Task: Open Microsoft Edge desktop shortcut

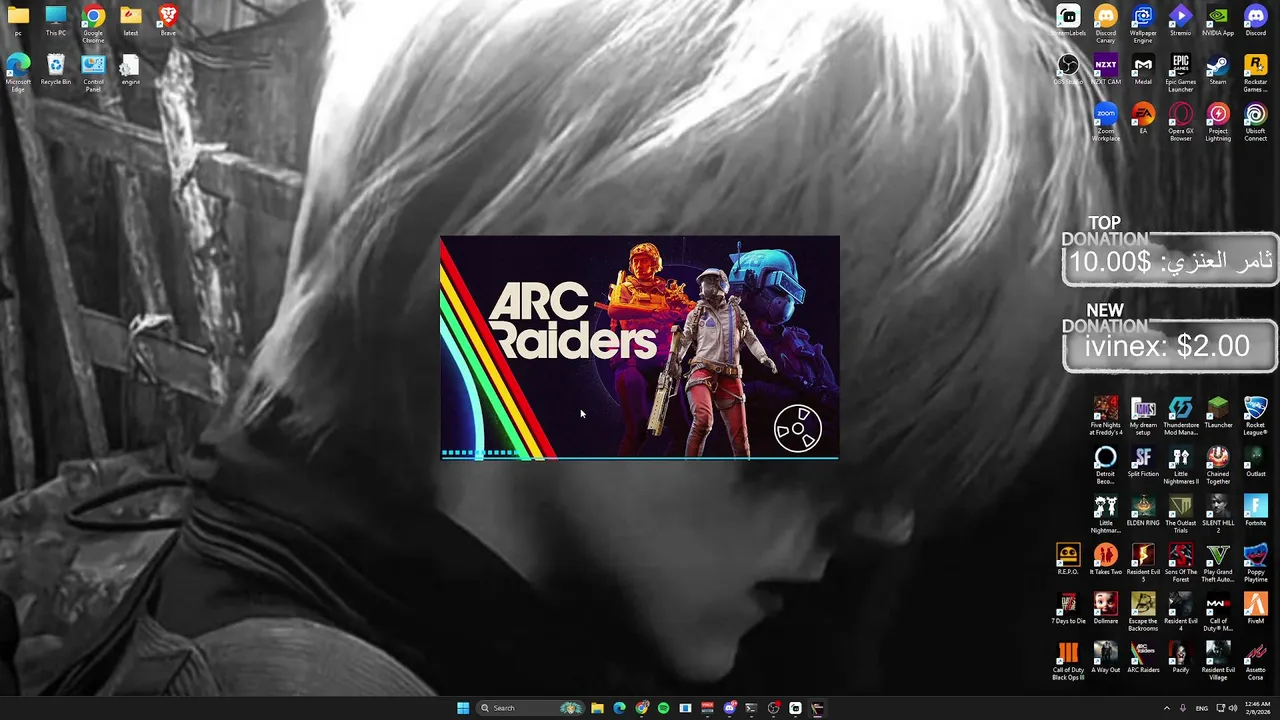Action: point(18,74)
